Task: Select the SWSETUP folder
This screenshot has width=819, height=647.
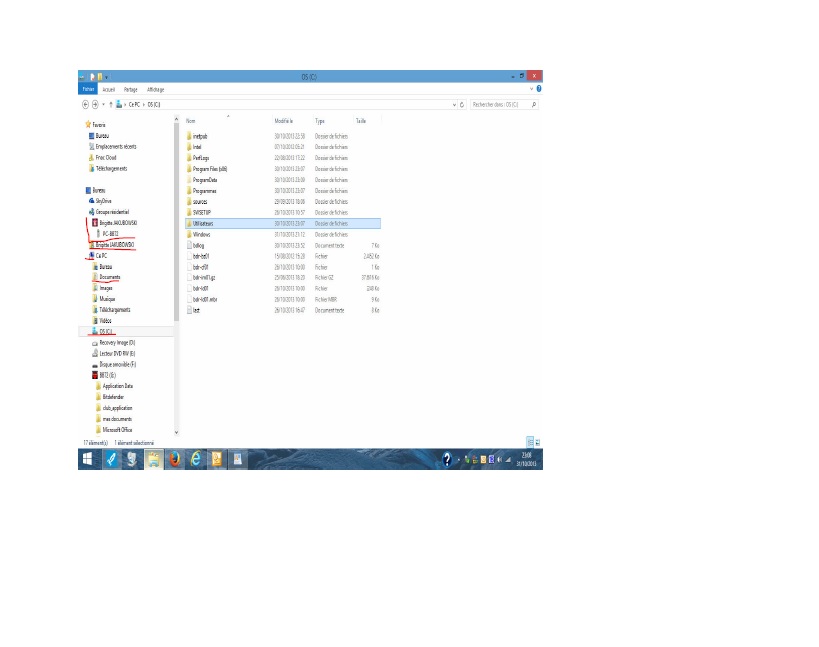Action: [x=202, y=213]
